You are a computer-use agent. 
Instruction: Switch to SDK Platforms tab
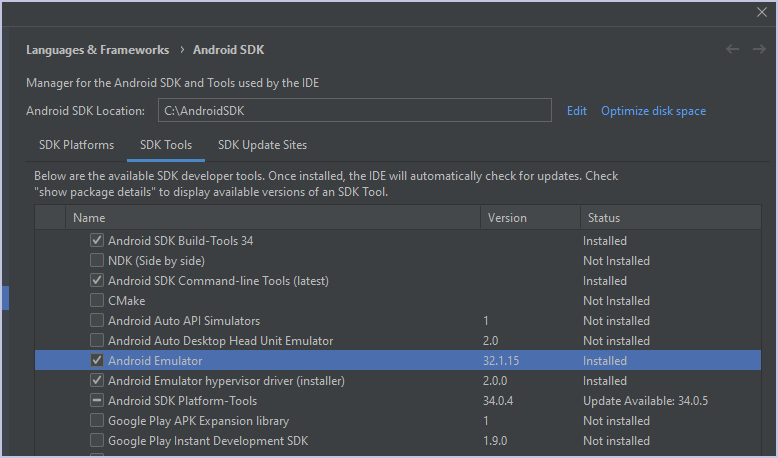[76, 145]
